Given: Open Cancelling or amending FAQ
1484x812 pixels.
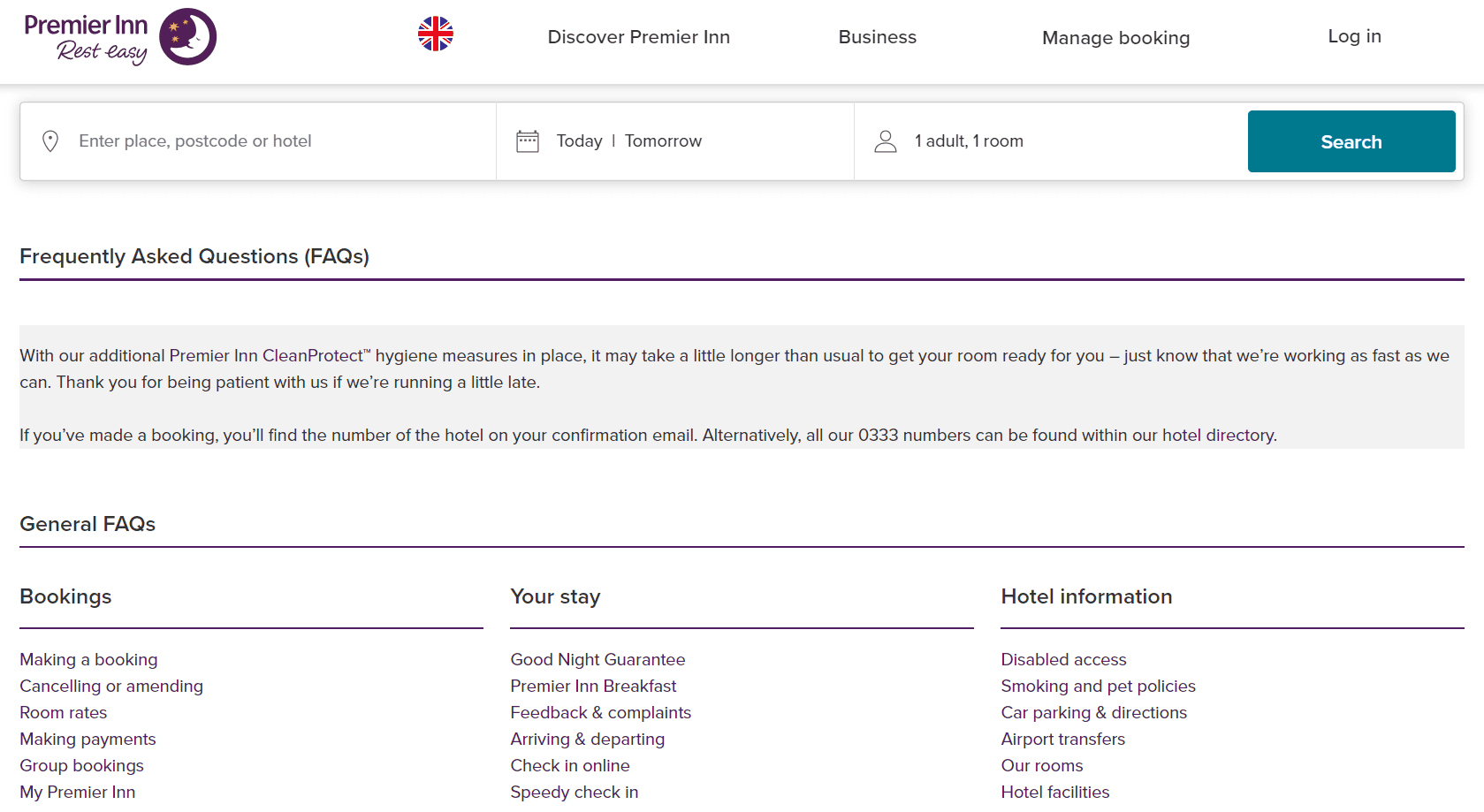Looking at the screenshot, I should [111, 687].
